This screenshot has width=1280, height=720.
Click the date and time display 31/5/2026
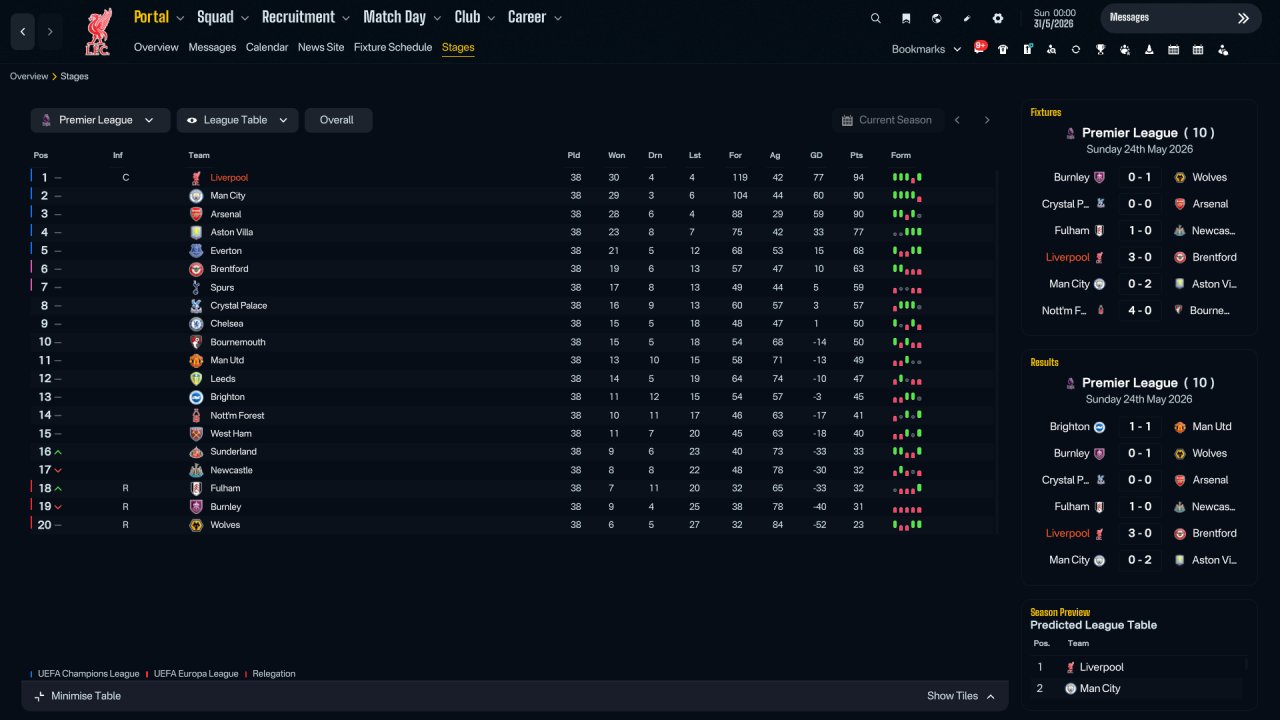tap(1053, 18)
